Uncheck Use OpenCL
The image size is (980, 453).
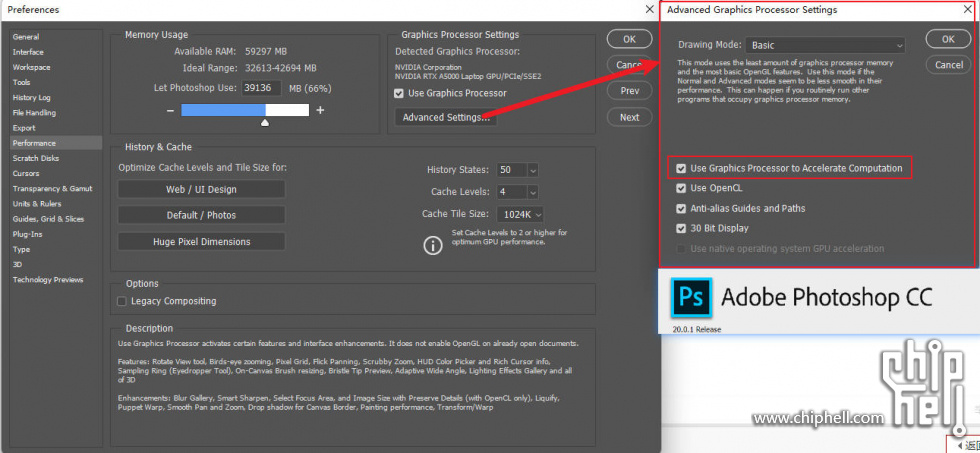[x=681, y=188]
